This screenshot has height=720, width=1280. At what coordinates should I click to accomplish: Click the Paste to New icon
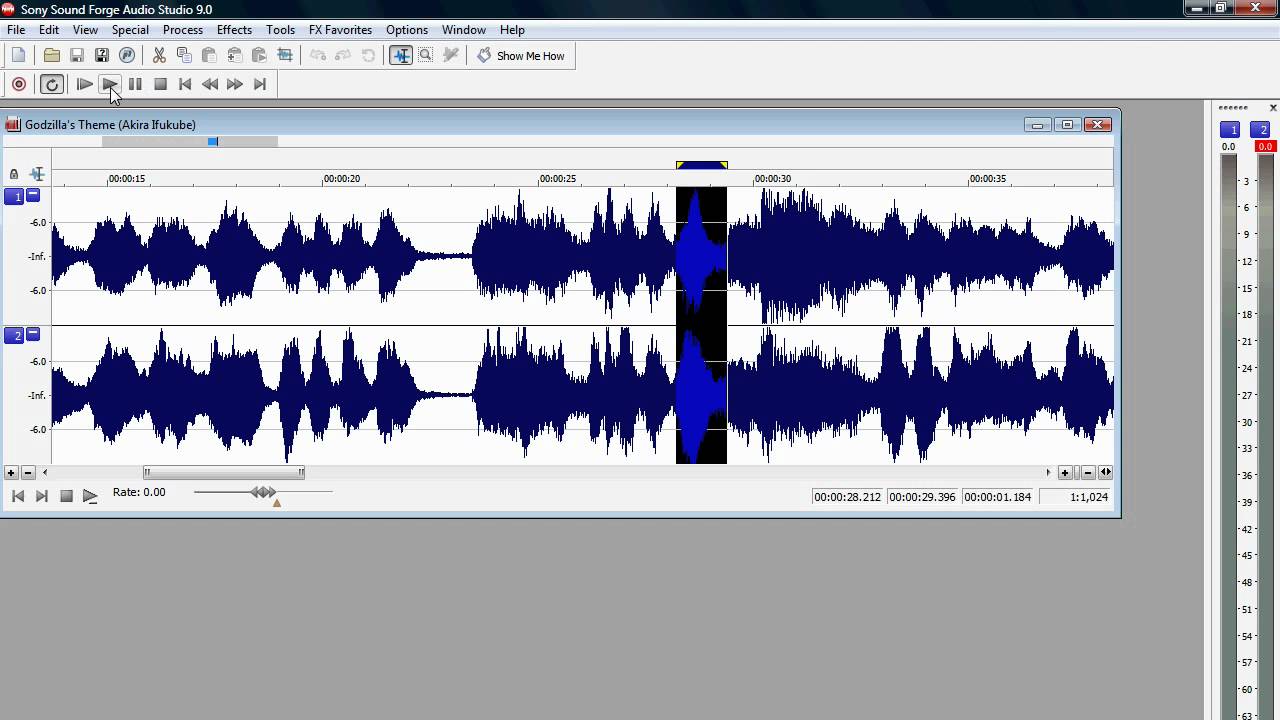click(260, 56)
